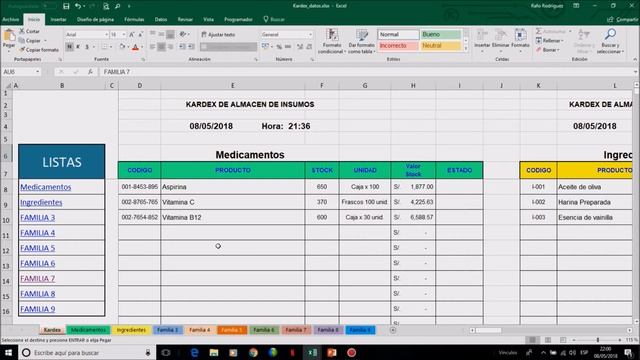The height and width of the screenshot is (360, 640).
Task: Apply the Neutral cell style
Action: tap(440, 46)
